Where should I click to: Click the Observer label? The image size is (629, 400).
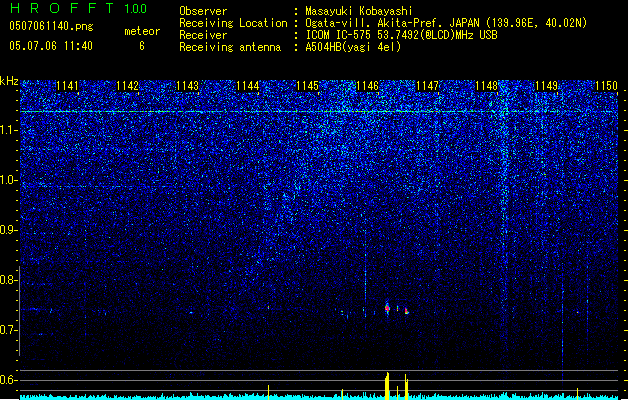pos(203,11)
